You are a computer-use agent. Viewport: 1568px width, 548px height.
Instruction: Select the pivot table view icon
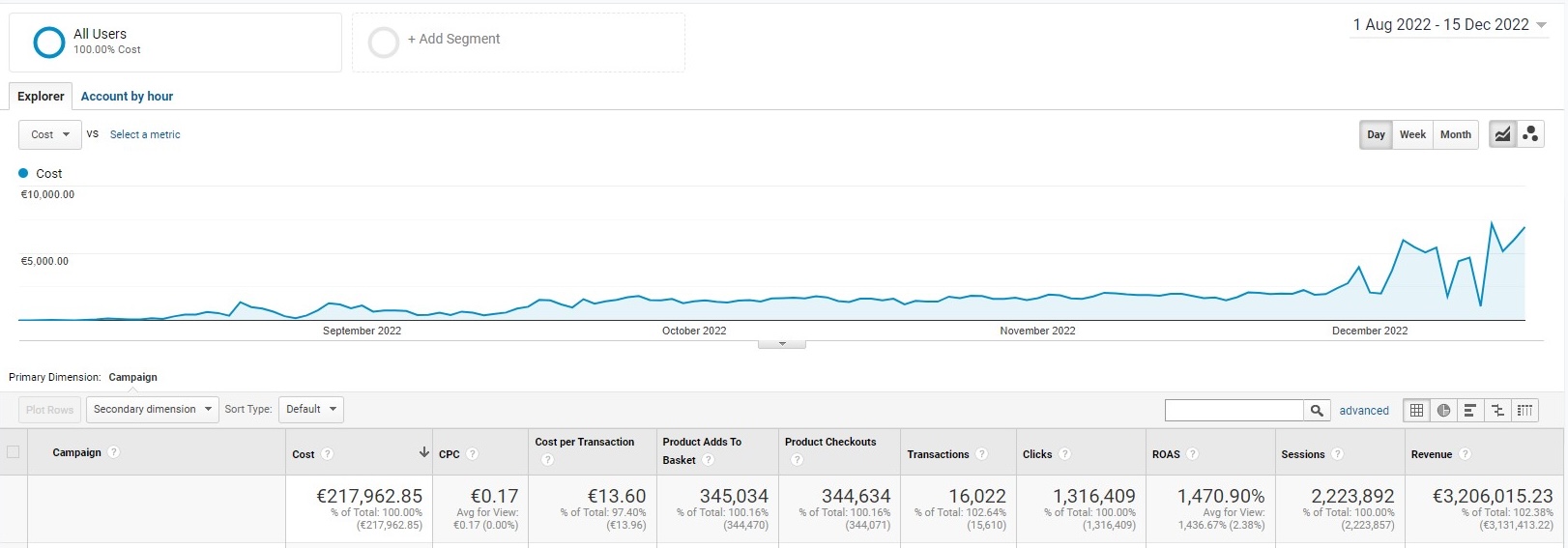tap(1524, 411)
